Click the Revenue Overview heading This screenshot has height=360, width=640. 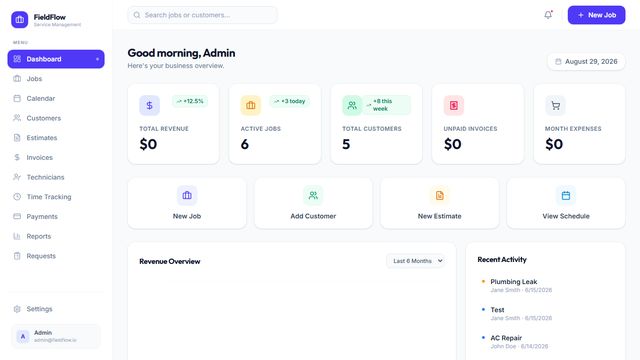click(x=170, y=261)
